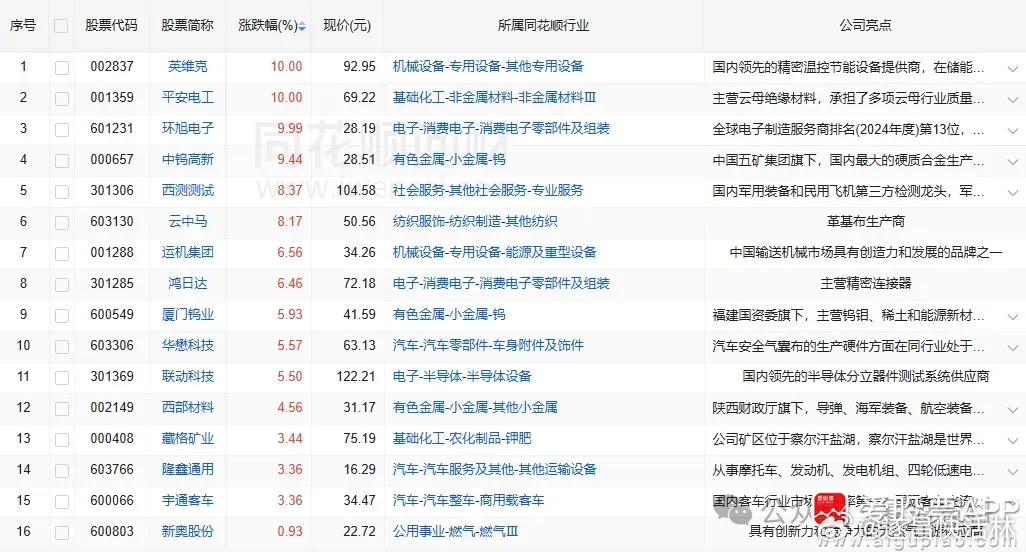The width and height of the screenshot is (1026, 552).
Task: Open stock link 联动科技
Action: (x=188, y=376)
